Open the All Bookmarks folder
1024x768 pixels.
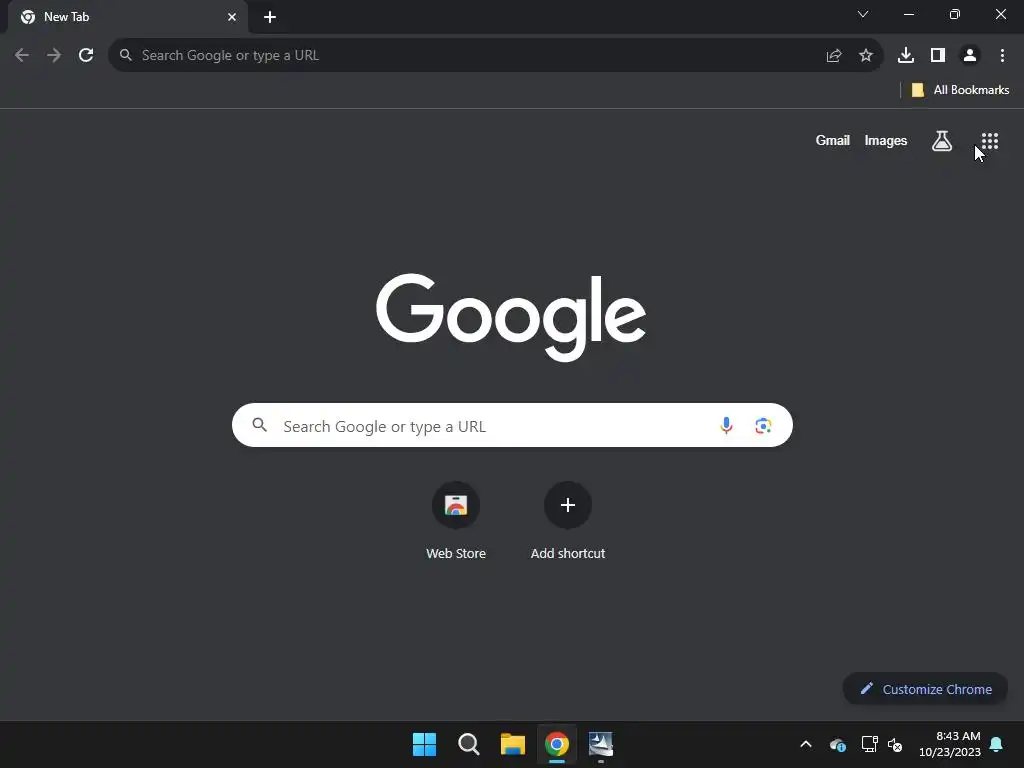(x=960, y=90)
